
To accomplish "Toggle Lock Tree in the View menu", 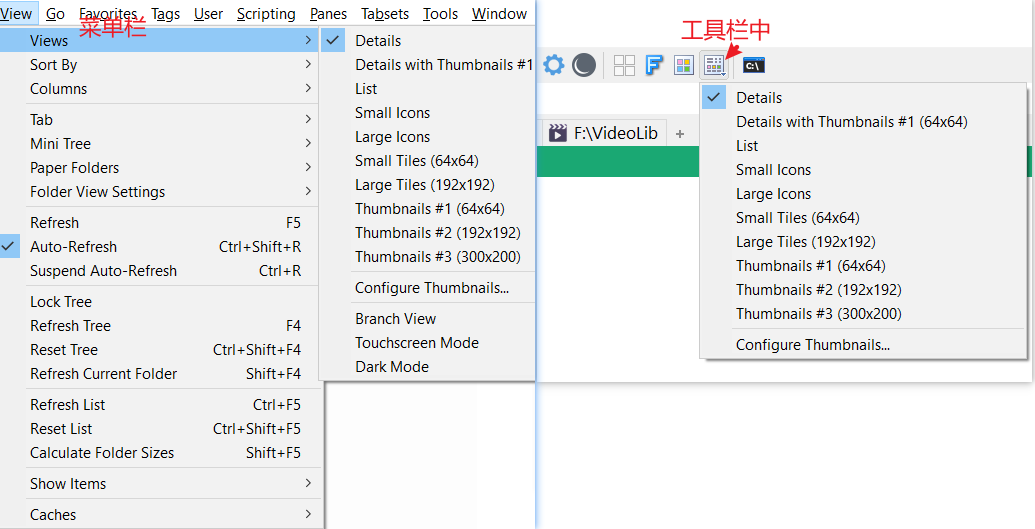I will 159,302.
